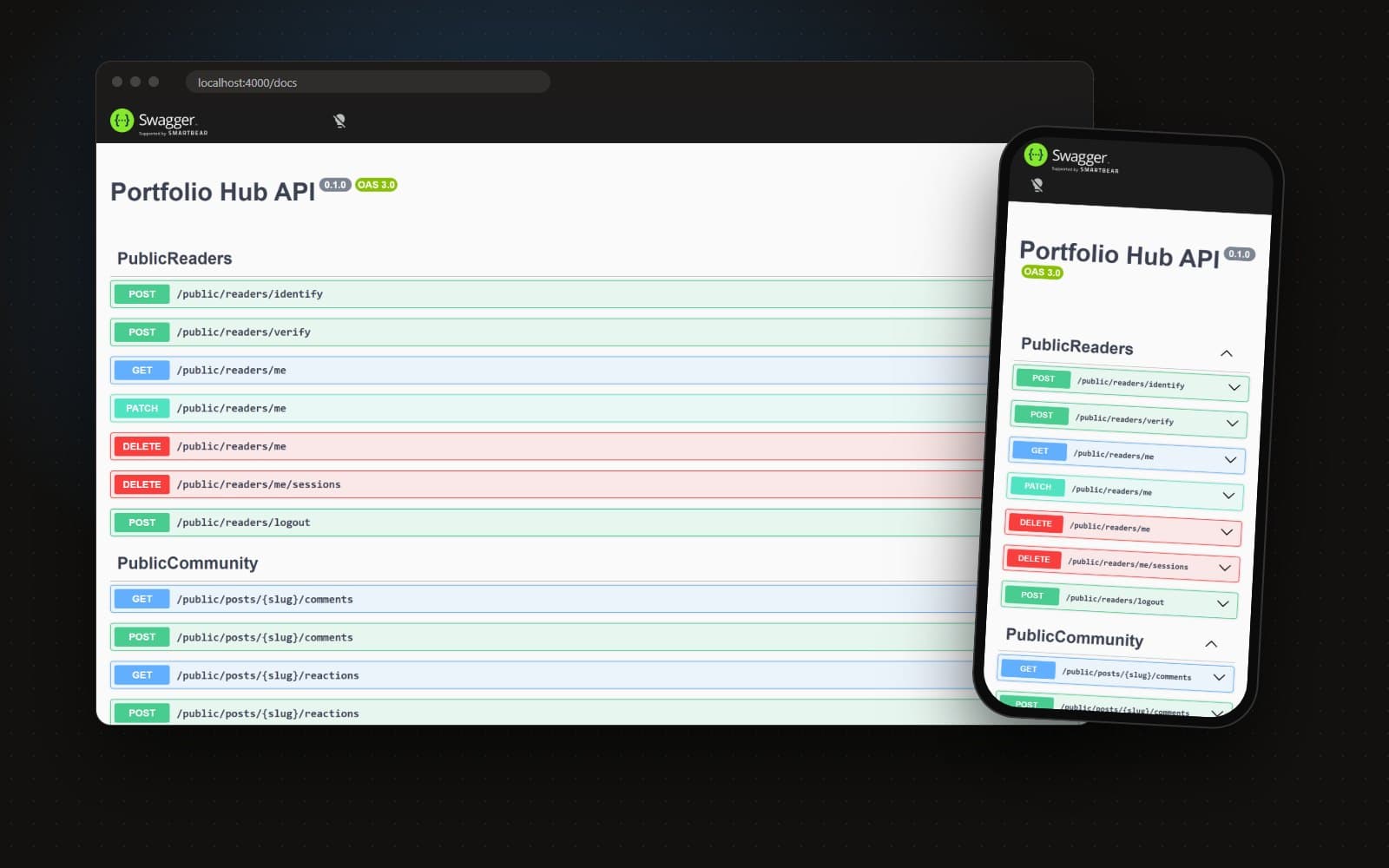Expand DELETE /public/readers/me chevron on phone
Image resolution: width=1389 pixels, height=868 pixels.
click(1227, 532)
